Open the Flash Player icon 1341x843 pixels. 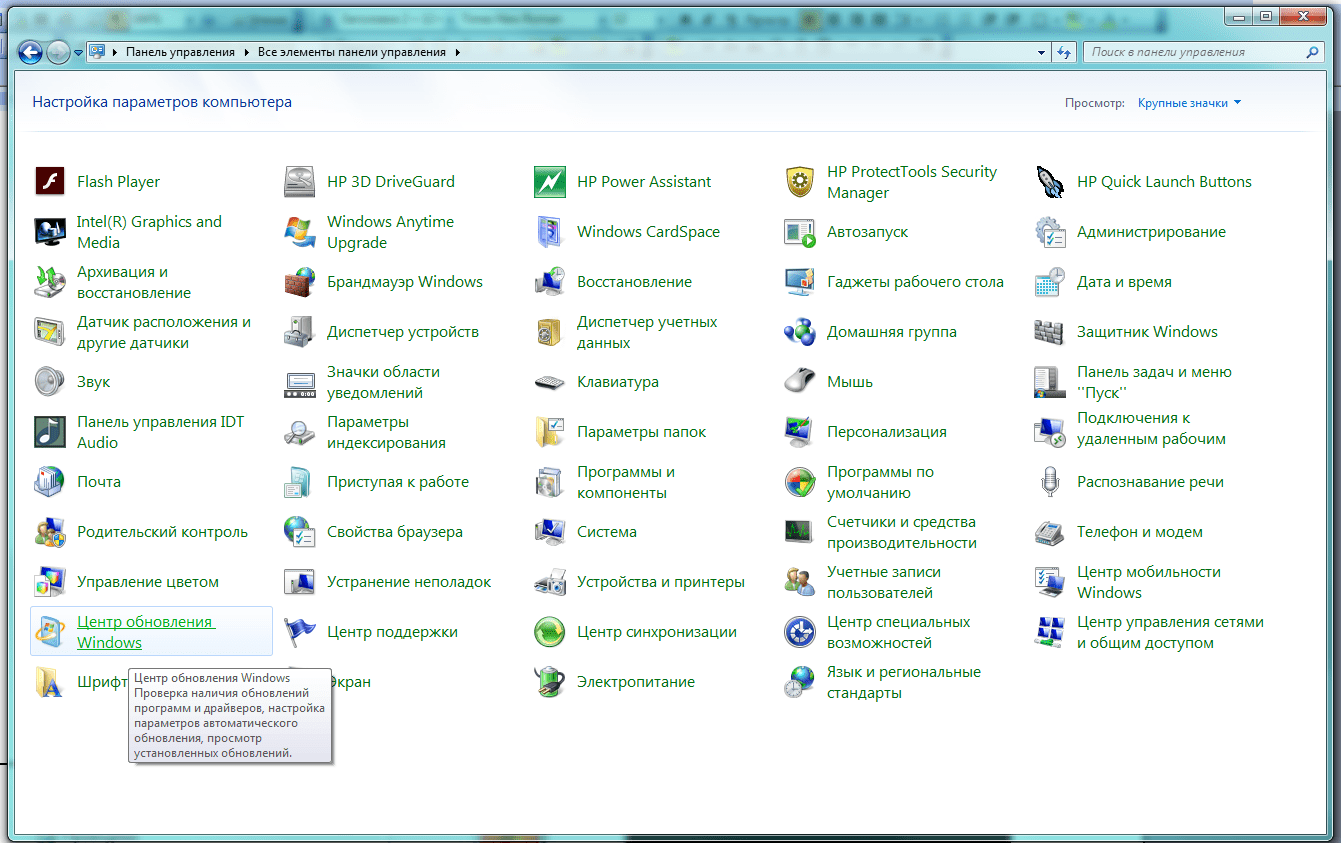point(50,182)
